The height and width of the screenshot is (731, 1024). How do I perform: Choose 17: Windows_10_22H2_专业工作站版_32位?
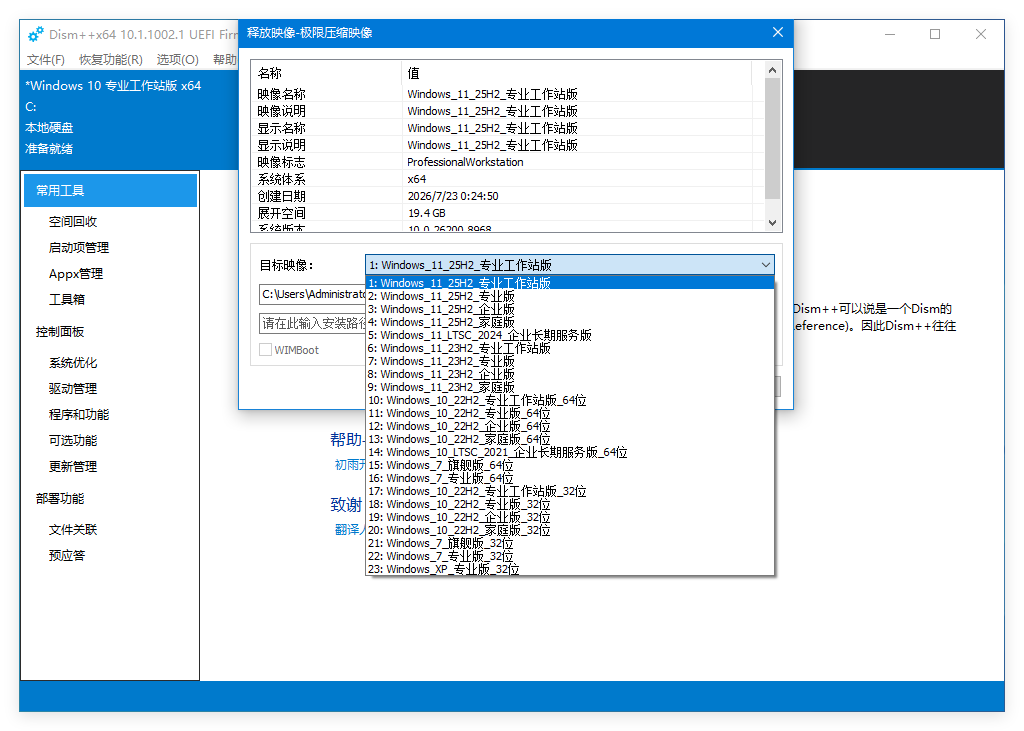pos(570,491)
